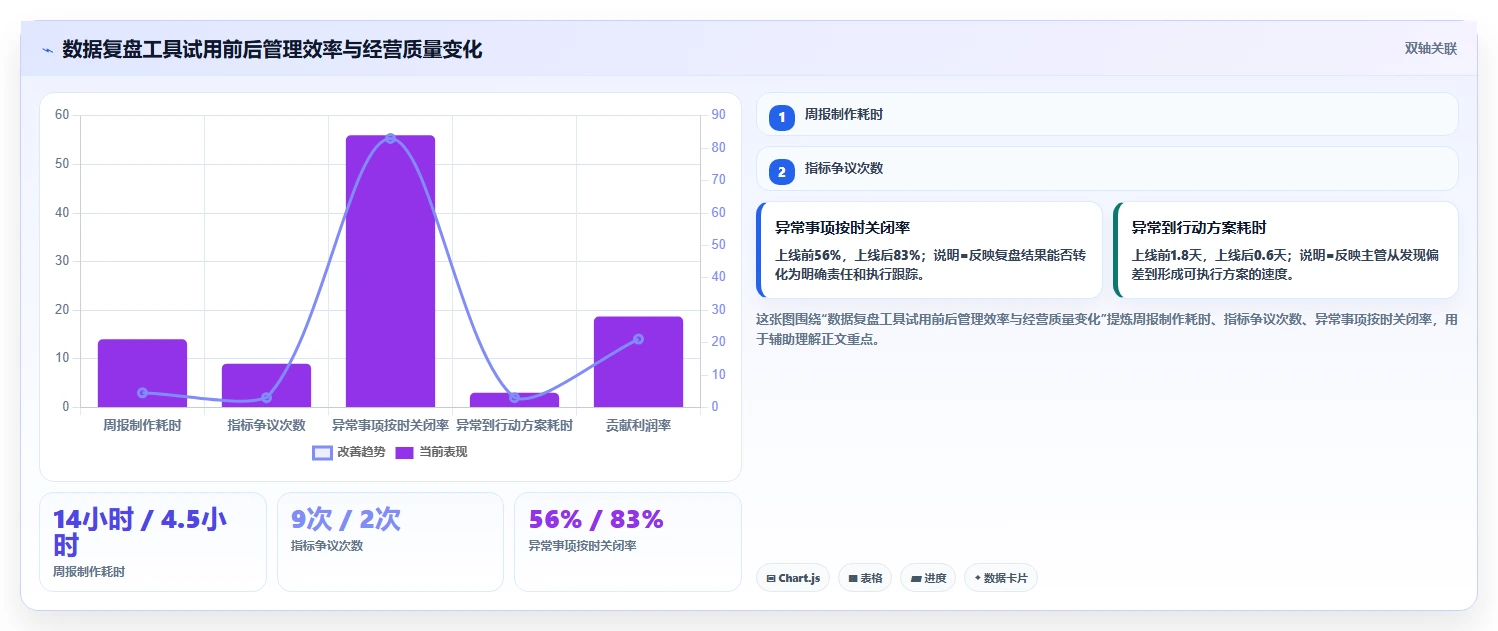The height and width of the screenshot is (631, 1498).
Task: Click the right axis value 90
Action: 719,115
